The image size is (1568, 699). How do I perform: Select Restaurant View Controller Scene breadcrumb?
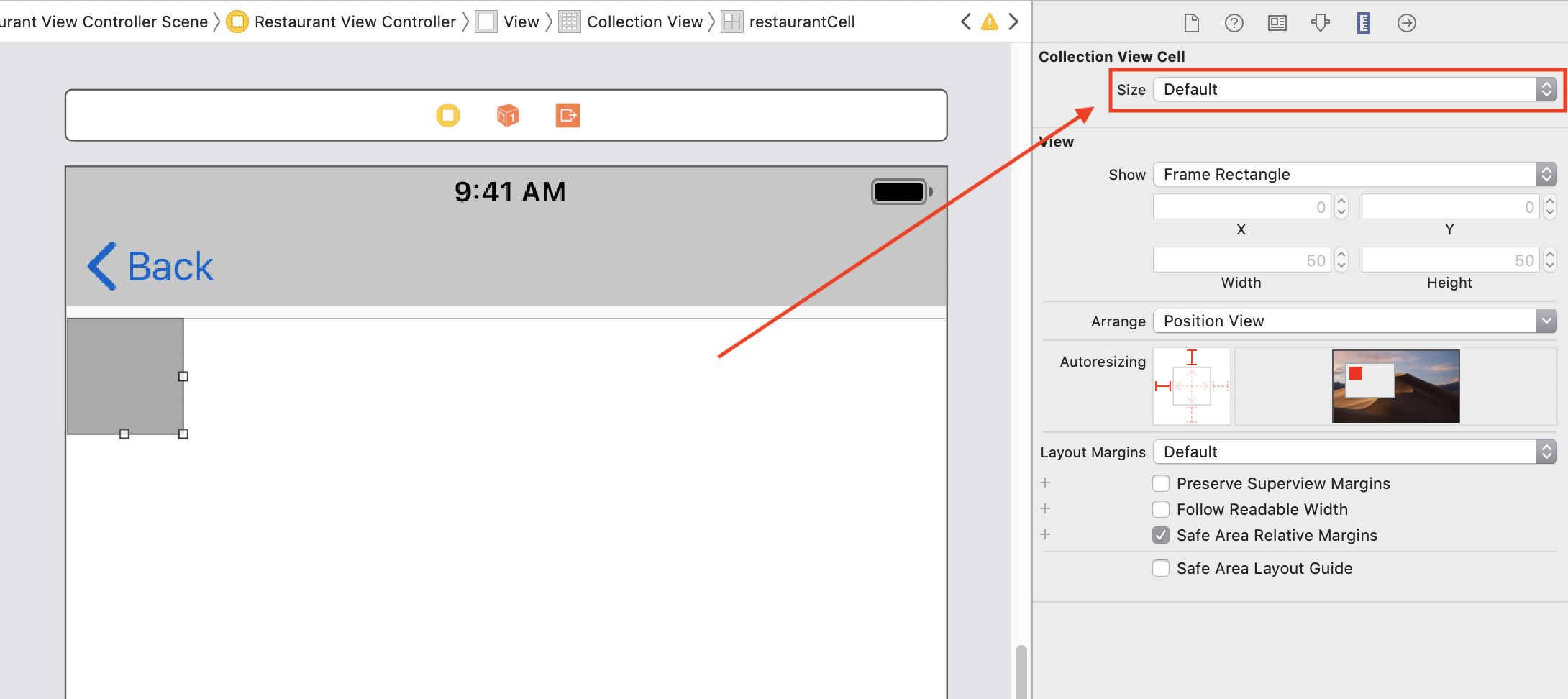(x=103, y=22)
